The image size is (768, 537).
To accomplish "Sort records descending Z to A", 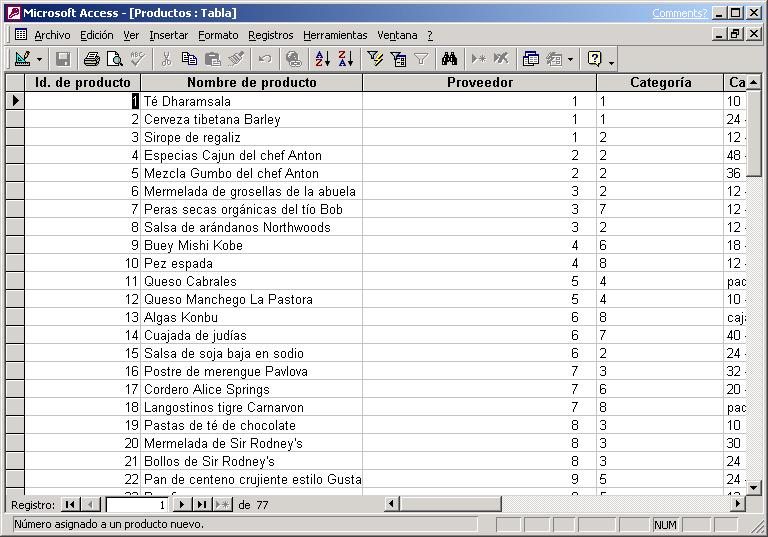I will coord(345,59).
